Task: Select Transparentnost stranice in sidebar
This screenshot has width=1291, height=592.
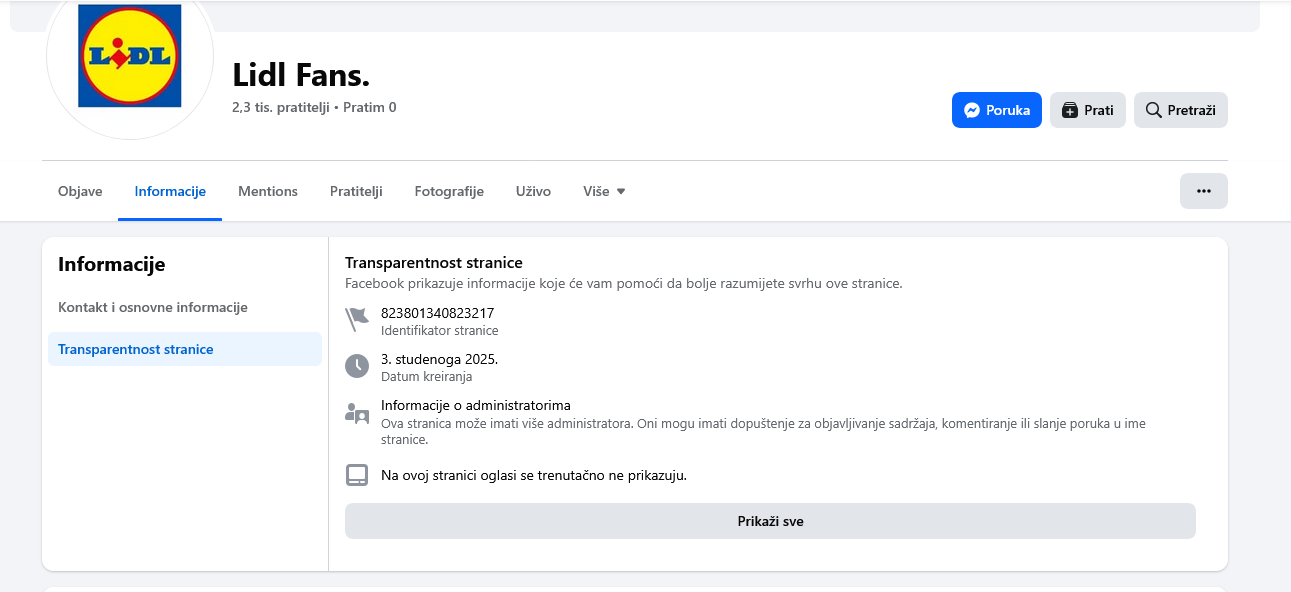Action: click(136, 349)
